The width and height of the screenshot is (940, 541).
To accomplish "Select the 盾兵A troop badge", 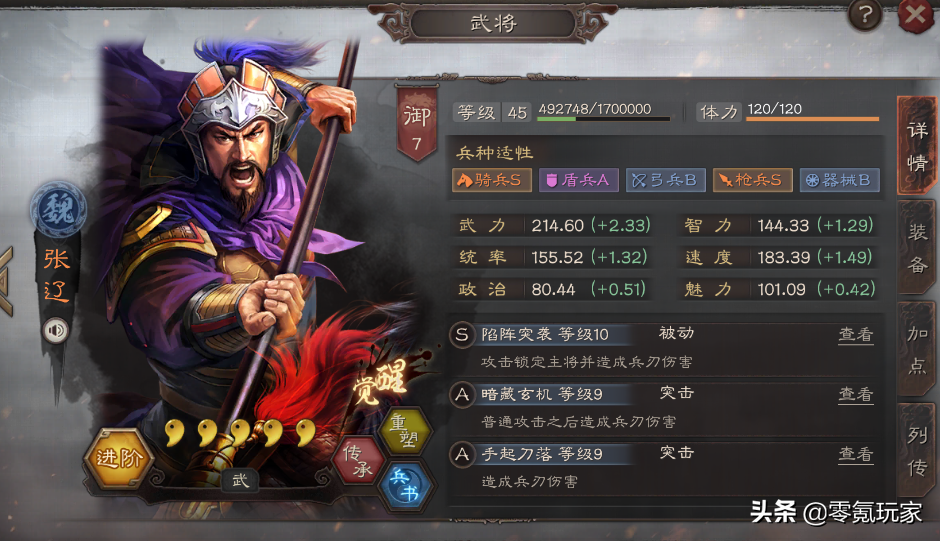I will pyautogui.click(x=579, y=180).
